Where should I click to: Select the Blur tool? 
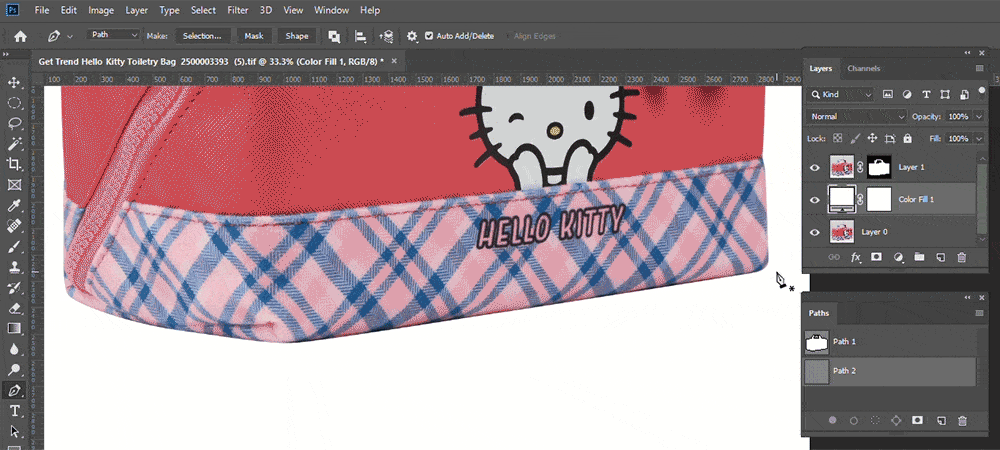point(14,349)
